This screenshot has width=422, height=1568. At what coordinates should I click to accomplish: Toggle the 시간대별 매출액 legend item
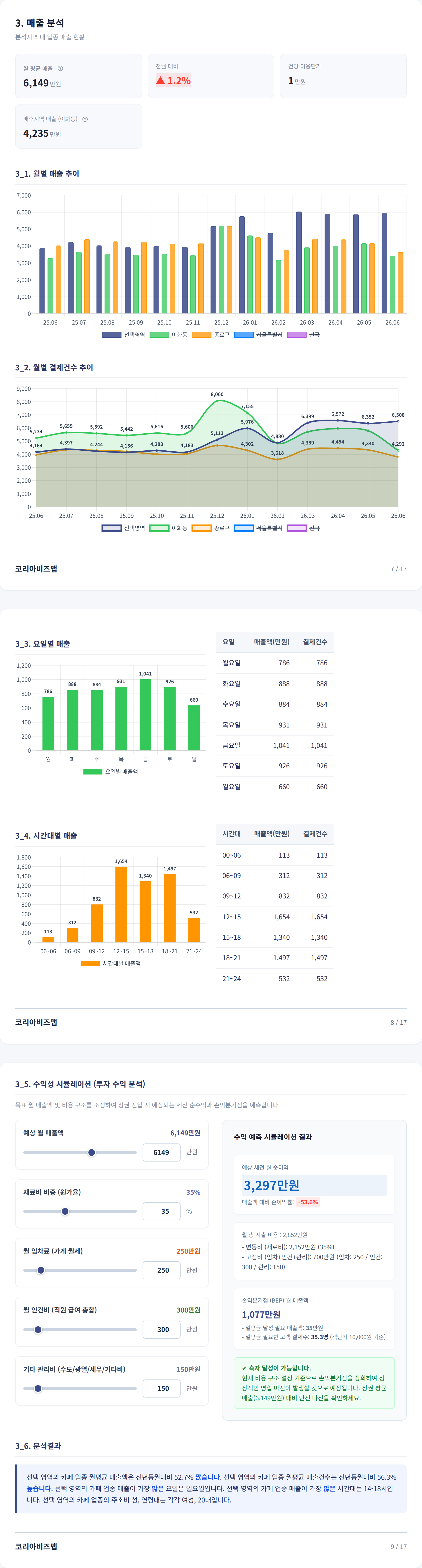click(111, 963)
